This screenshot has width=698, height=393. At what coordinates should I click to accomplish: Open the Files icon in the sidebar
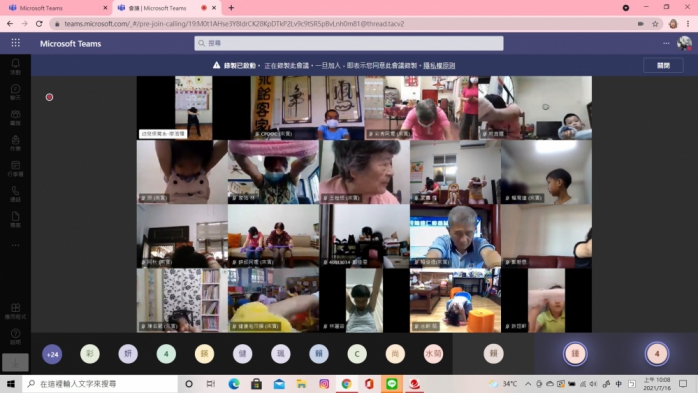[x=15, y=219]
